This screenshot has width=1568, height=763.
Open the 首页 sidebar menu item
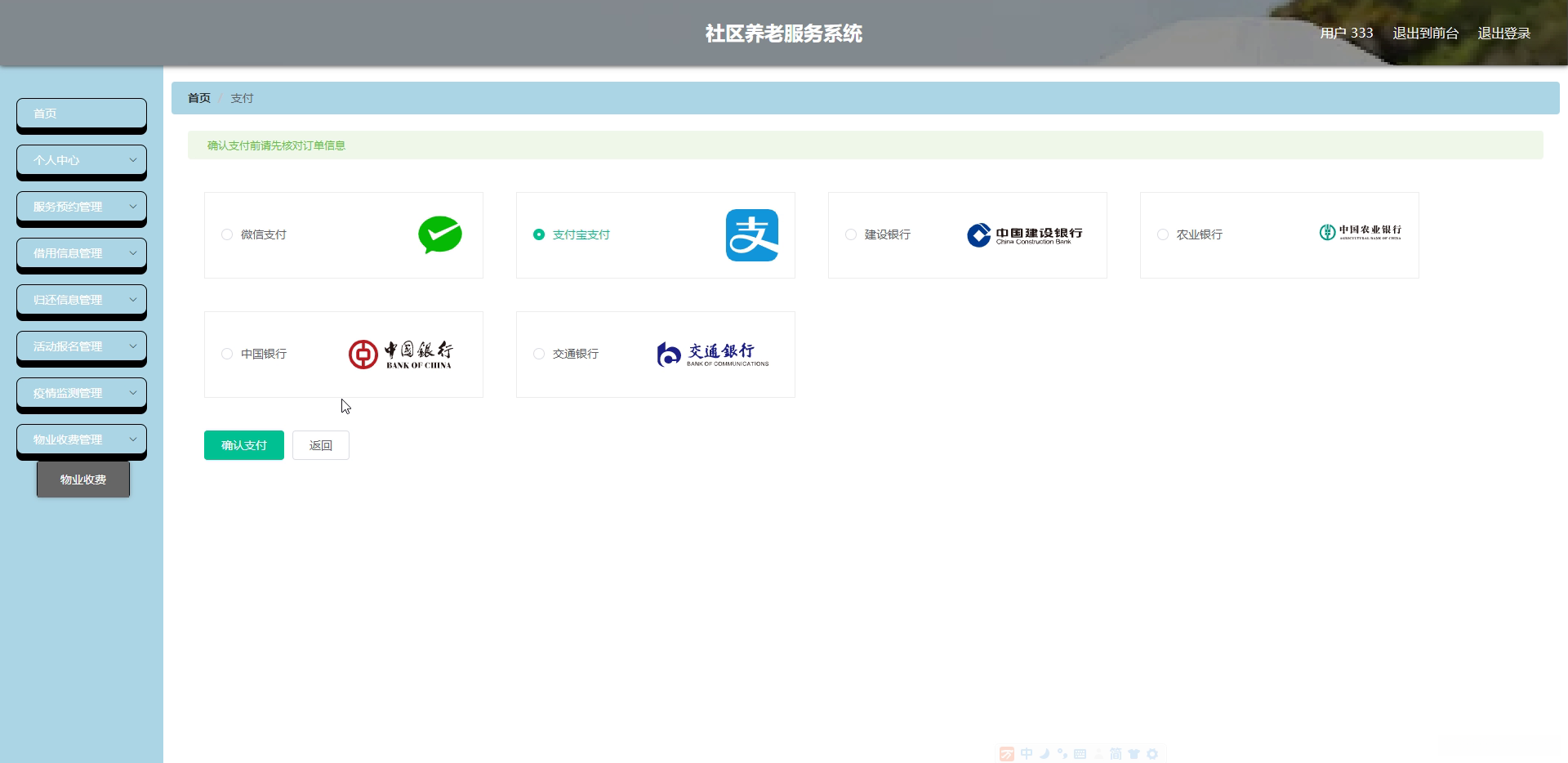[x=81, y=114]
